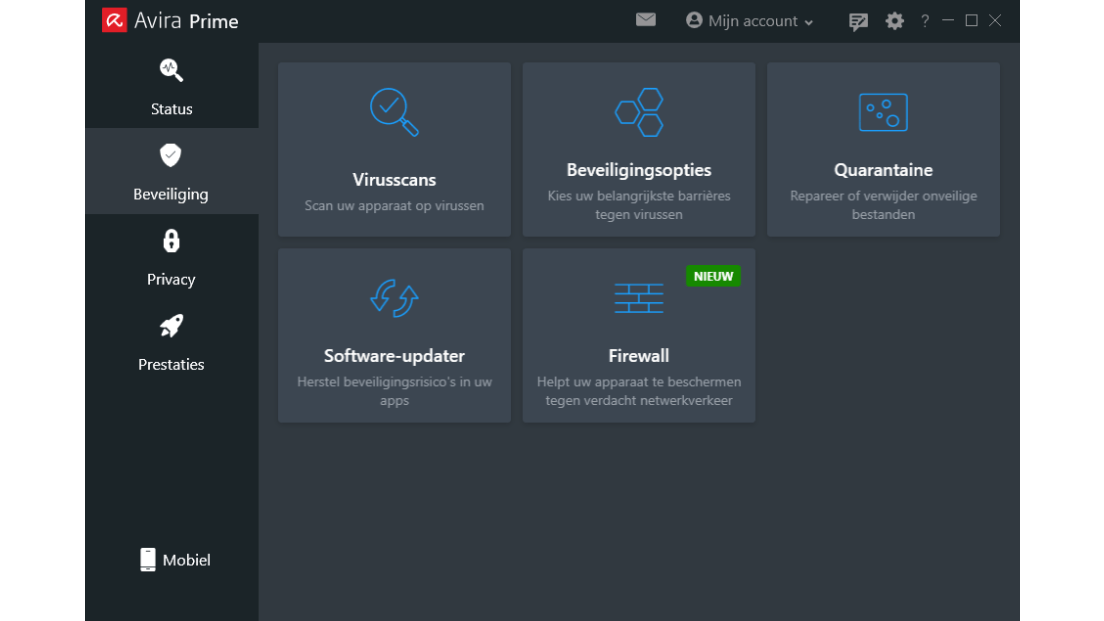The width and height of the screenshot is (1104, 621).
Task: Click the Mobiel phone icon
Action: tap(148, 560)
